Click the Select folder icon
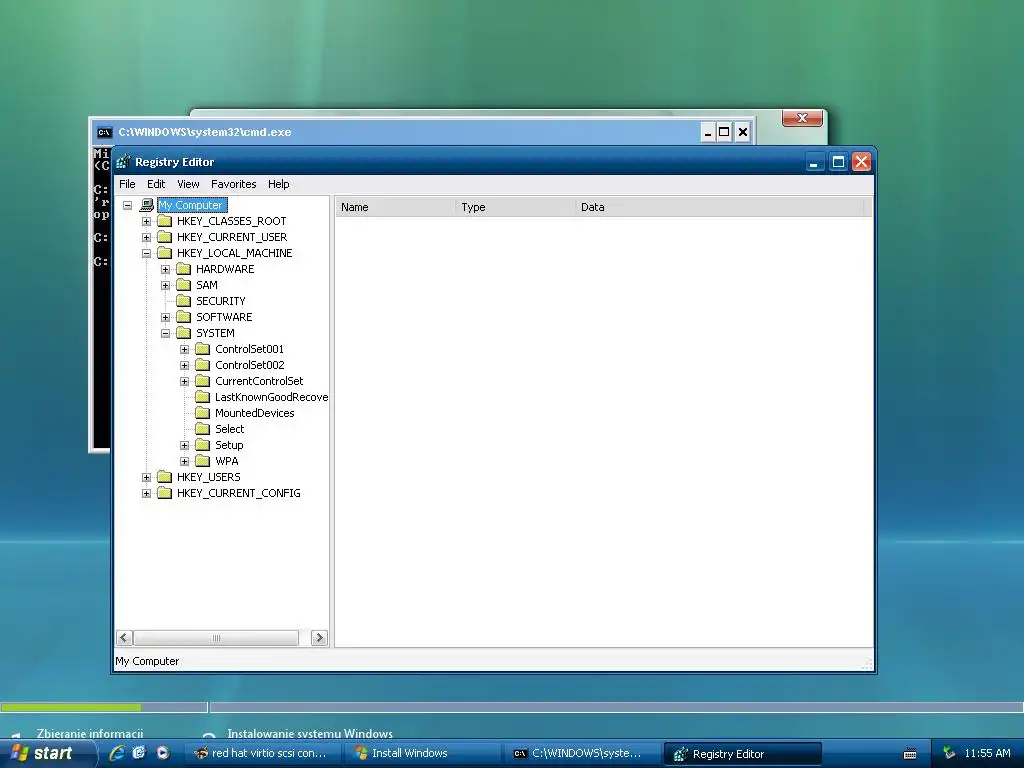Screen dimensions: 1024x768 pos(202,429)
